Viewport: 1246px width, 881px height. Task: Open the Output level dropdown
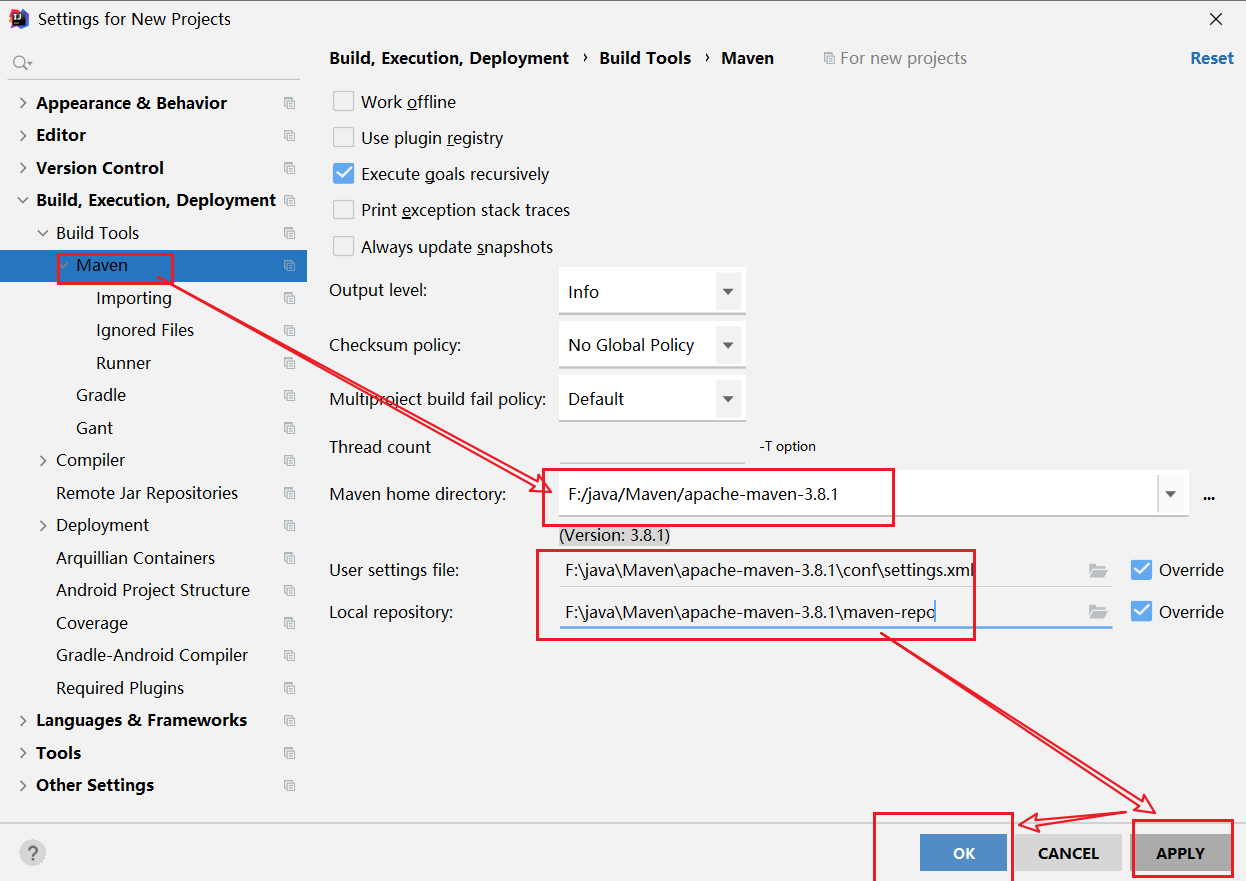tap(728, 292)
